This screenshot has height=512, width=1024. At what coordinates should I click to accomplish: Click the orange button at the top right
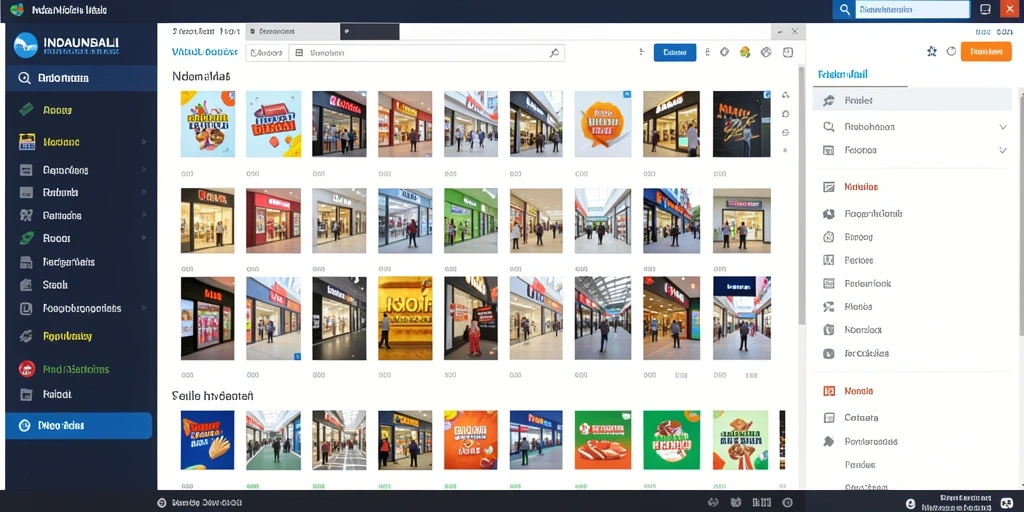(x=985, y=52)
